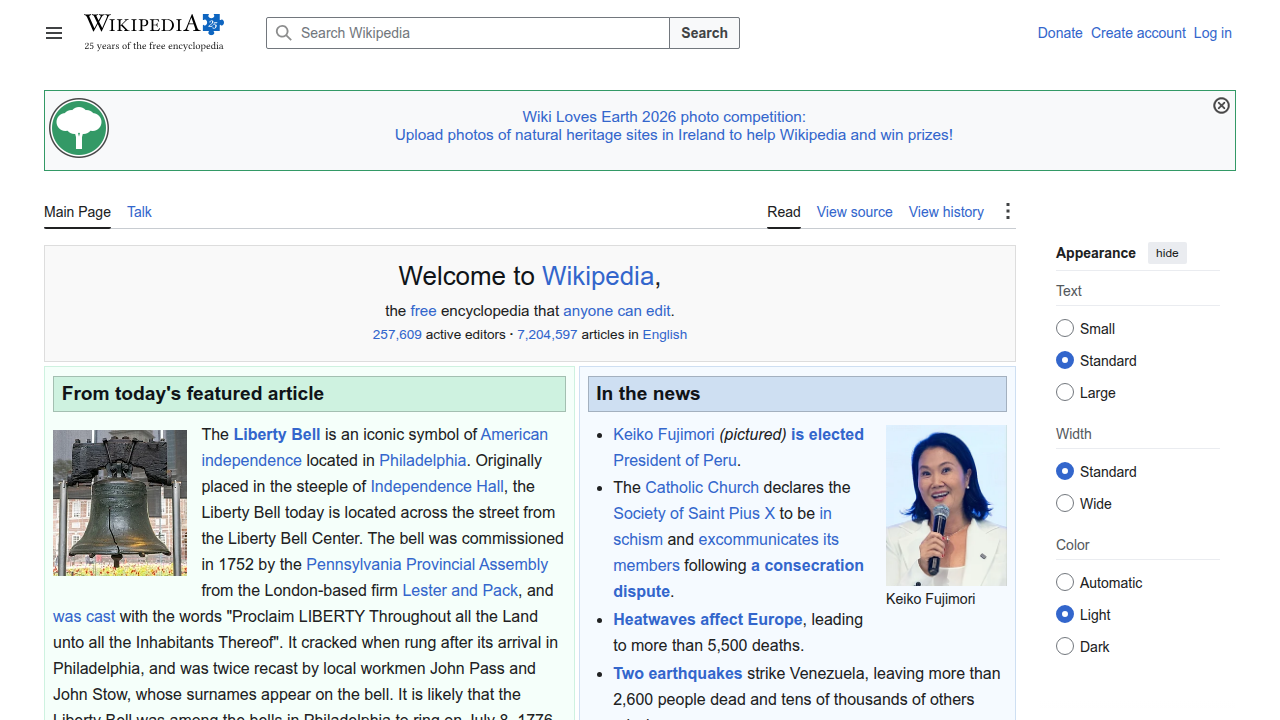The image size is (1280, 720).
Task: Open the Keiko Fujimori photo
Action: click(946, 505)
